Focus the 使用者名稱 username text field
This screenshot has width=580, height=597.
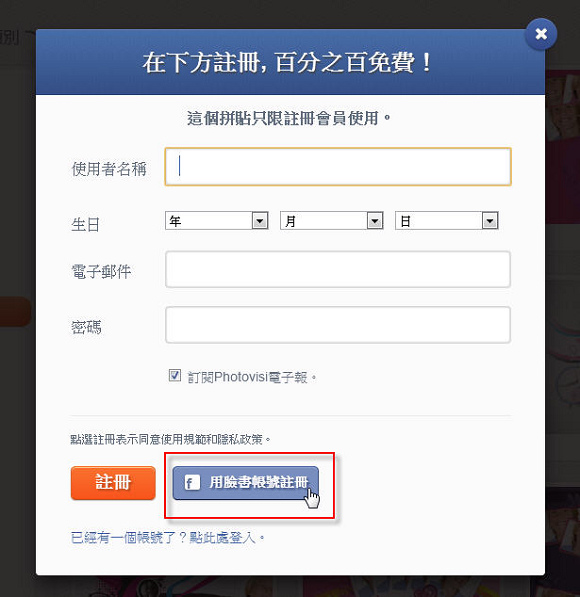point(338,167)
